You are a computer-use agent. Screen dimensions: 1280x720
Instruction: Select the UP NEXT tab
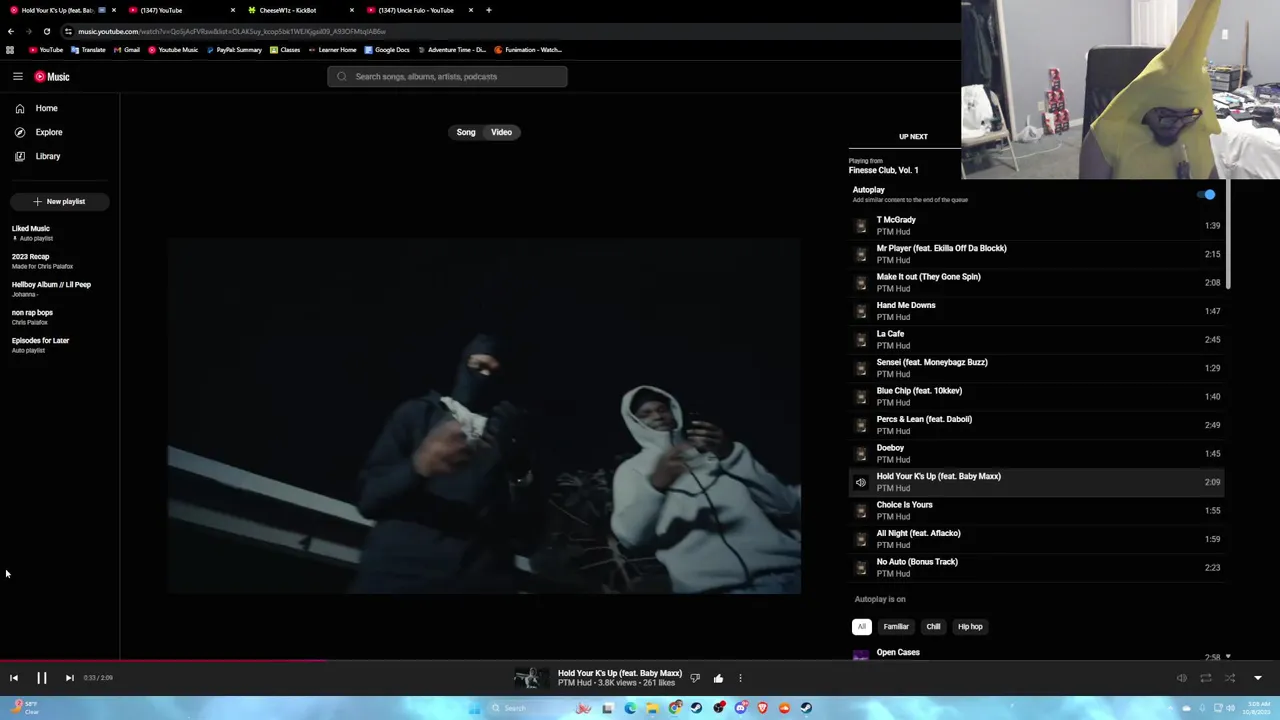click(913, 137)
